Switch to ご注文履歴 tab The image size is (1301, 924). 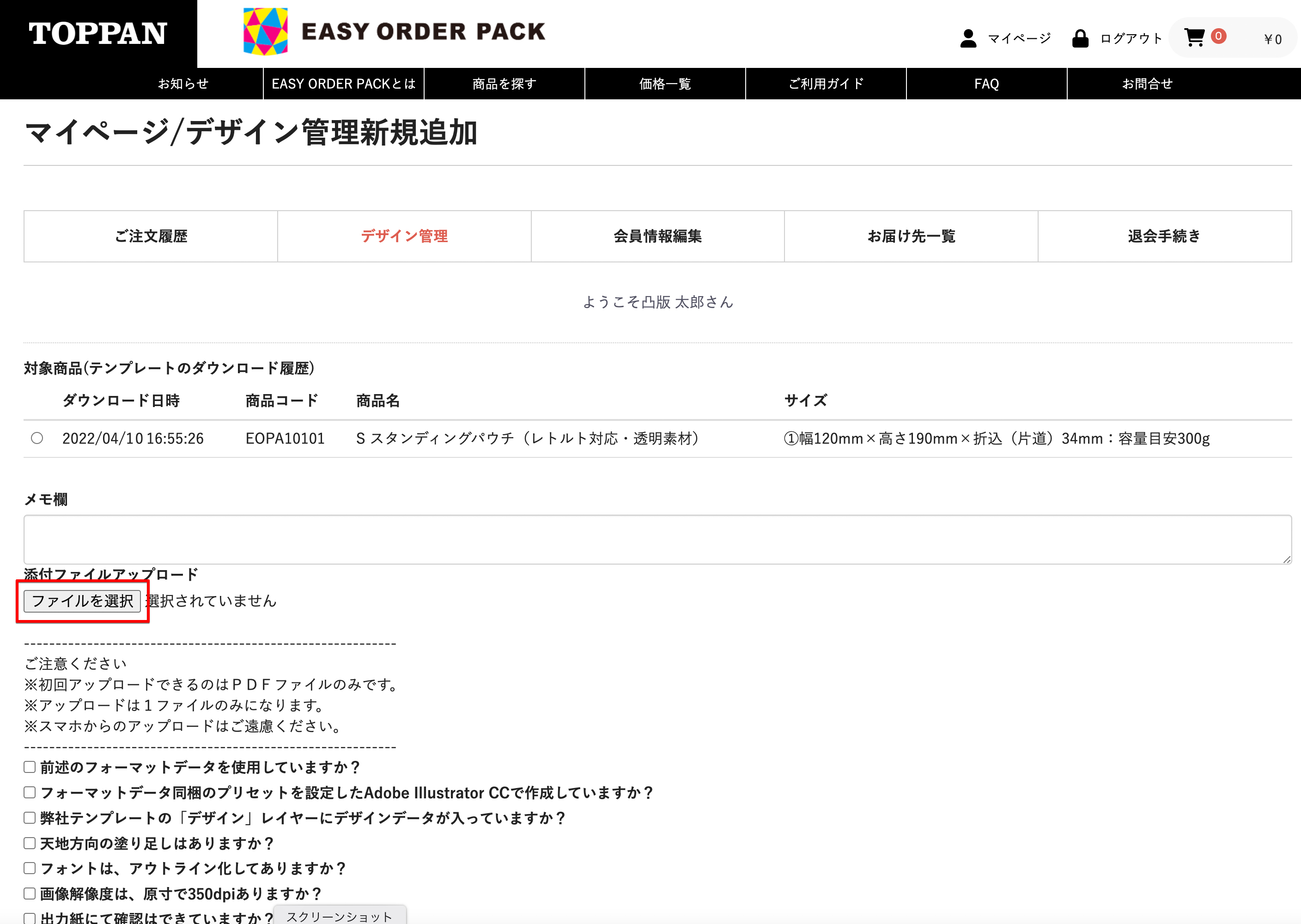(151, 236)
